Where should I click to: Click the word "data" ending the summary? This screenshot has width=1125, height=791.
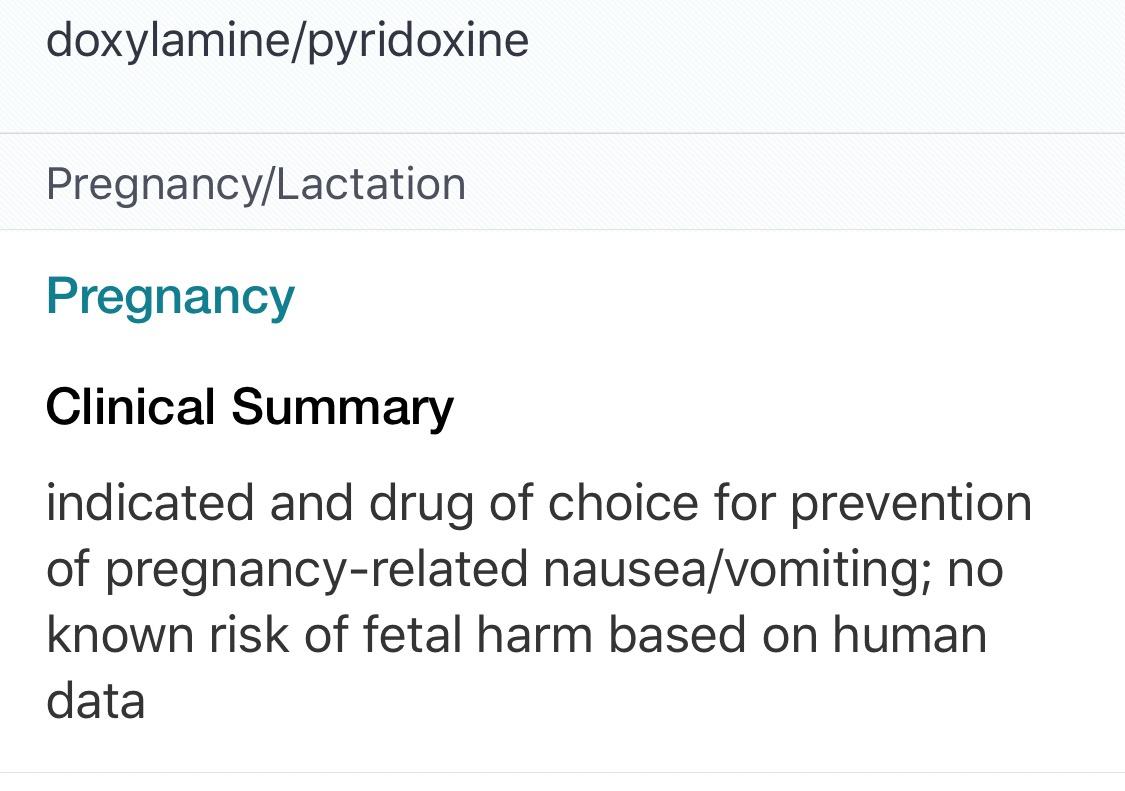(95, 701)
